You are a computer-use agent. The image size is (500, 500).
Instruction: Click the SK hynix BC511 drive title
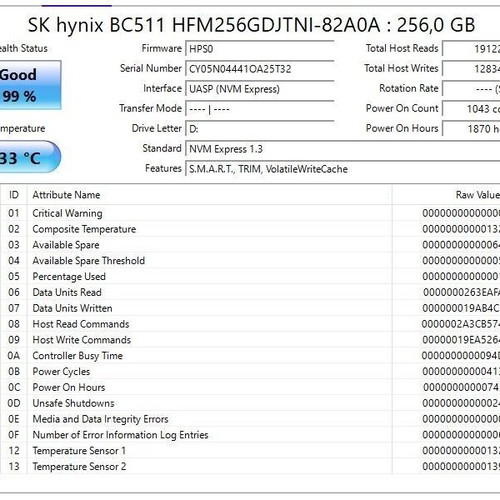point(251,25)
